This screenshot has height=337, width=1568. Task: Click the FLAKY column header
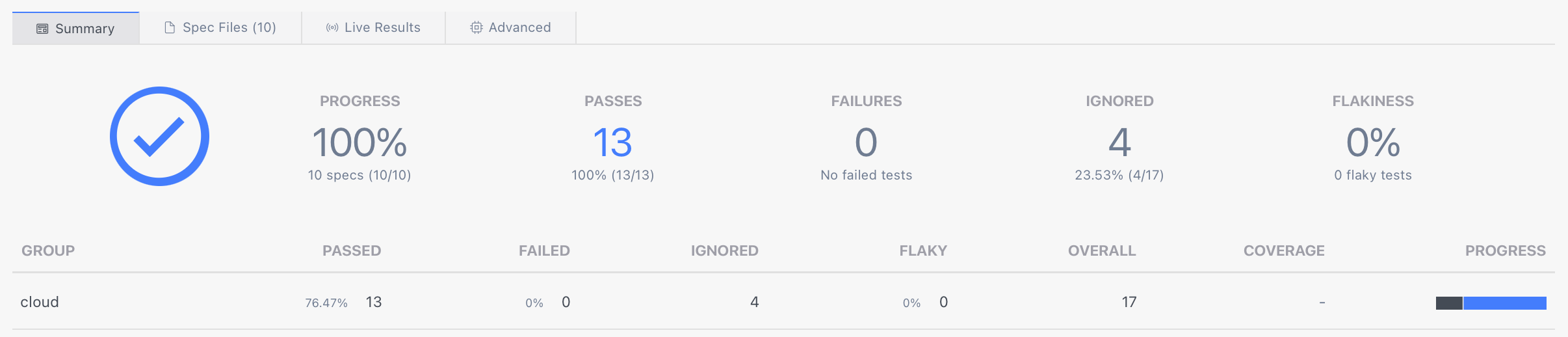(x=923, y=250)
